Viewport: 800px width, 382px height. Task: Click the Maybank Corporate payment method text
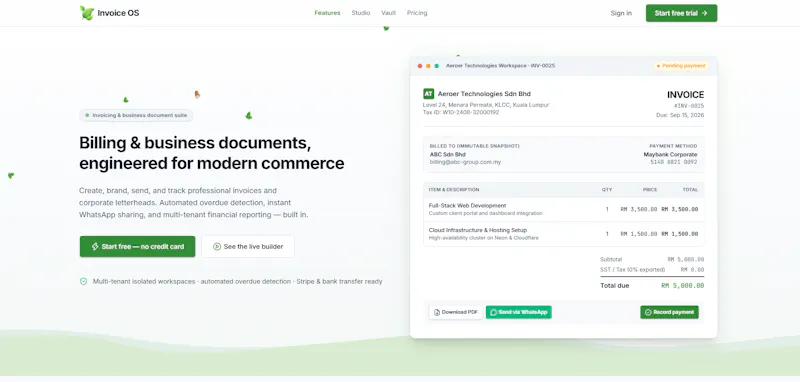click(x=670, y=155)
